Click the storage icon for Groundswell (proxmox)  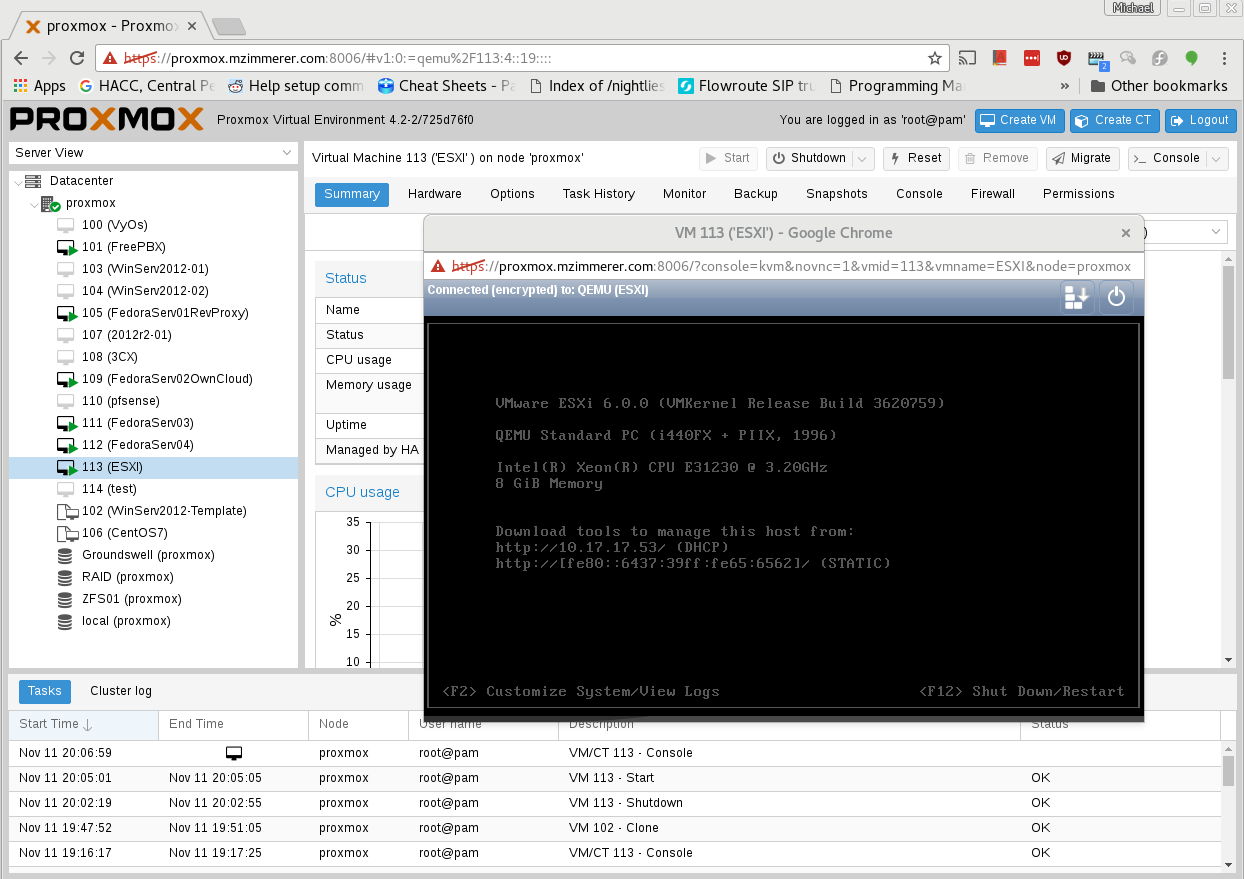(66, 555)
